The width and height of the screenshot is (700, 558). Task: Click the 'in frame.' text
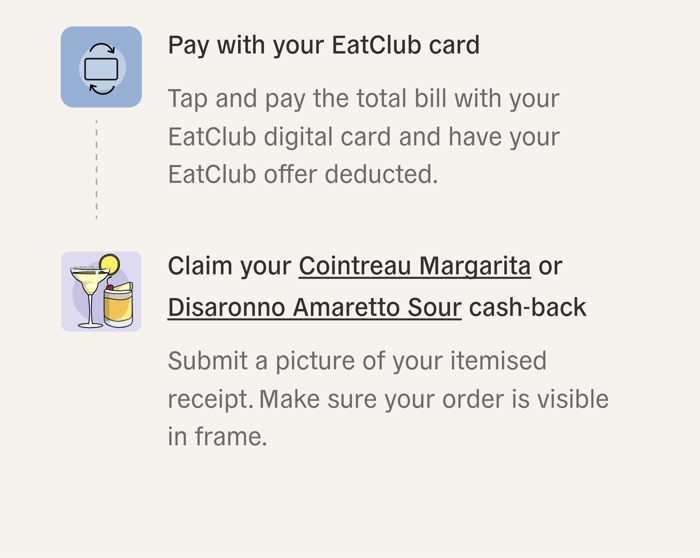coord(217,437)
